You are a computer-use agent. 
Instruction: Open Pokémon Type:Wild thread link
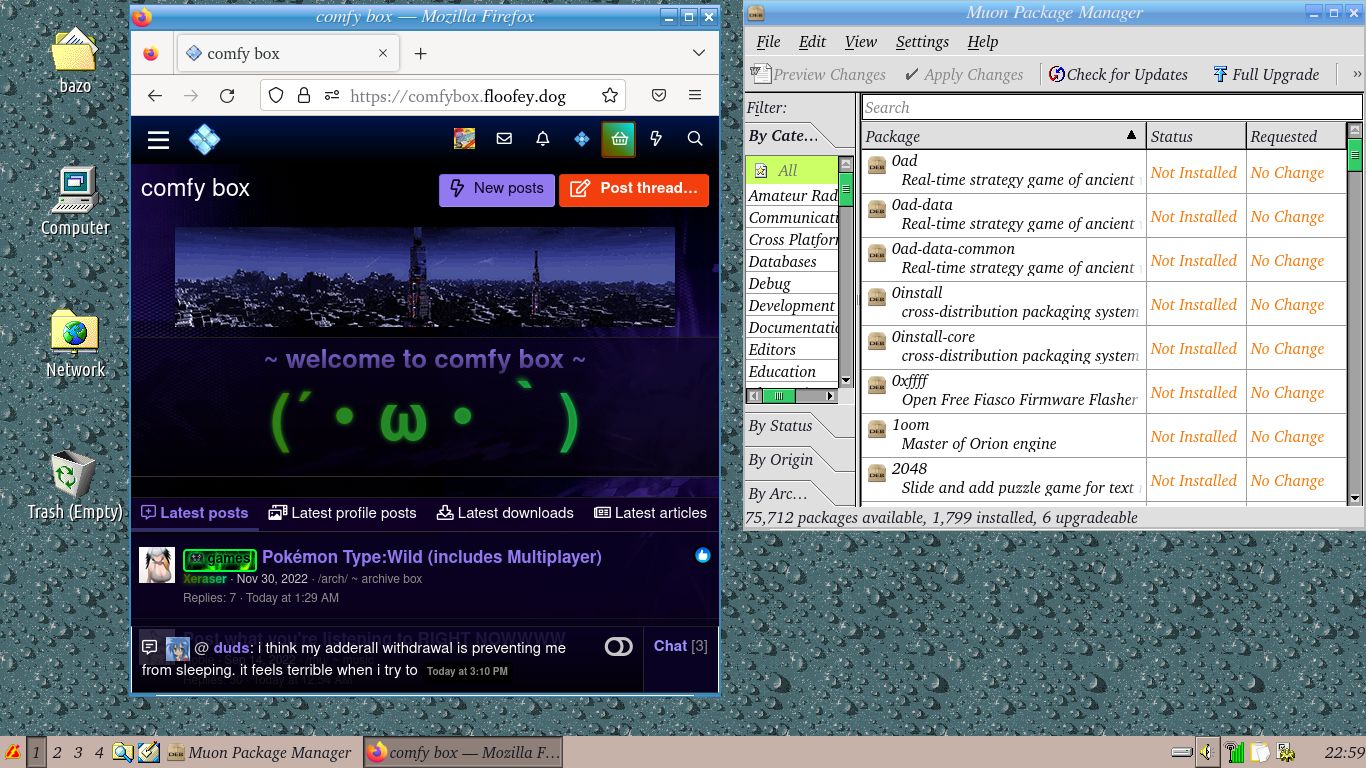click(432, 557)
